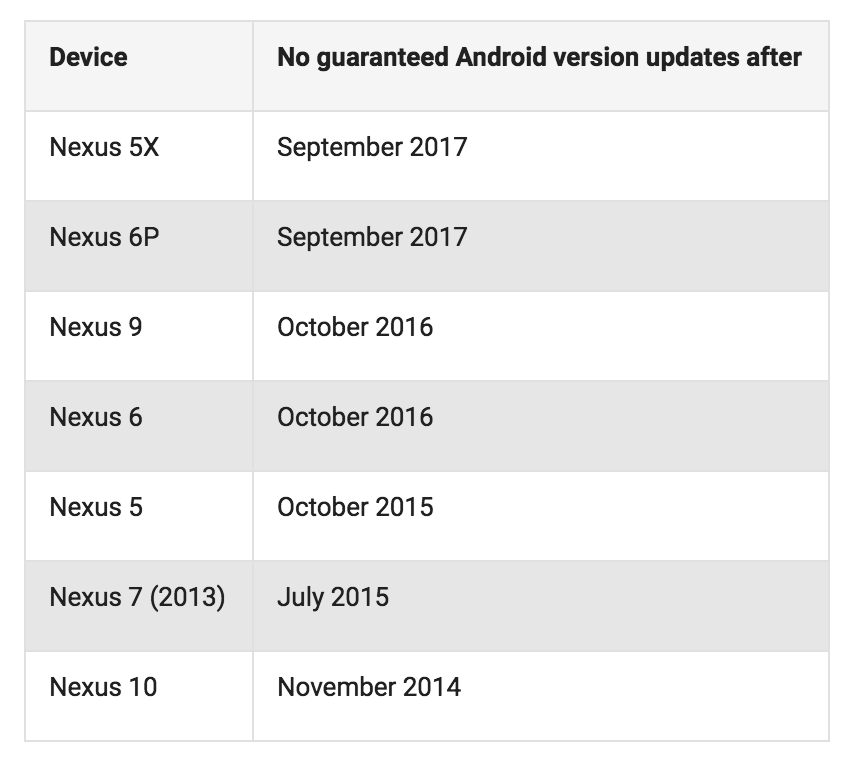The image size is (848, 764).
Task: Select the Nexus 5 device cell
Action: [x=96, y=507]
